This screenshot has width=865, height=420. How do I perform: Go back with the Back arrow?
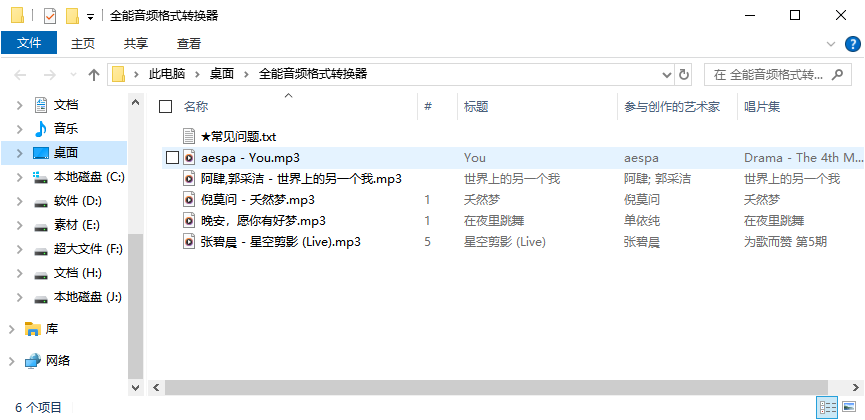(20, 75)
